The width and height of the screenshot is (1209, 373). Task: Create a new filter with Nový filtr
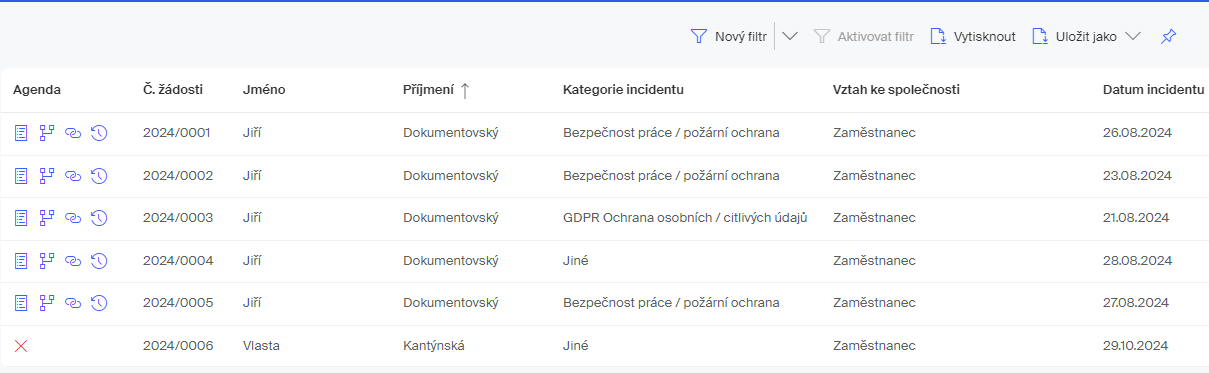click(728, 37)
